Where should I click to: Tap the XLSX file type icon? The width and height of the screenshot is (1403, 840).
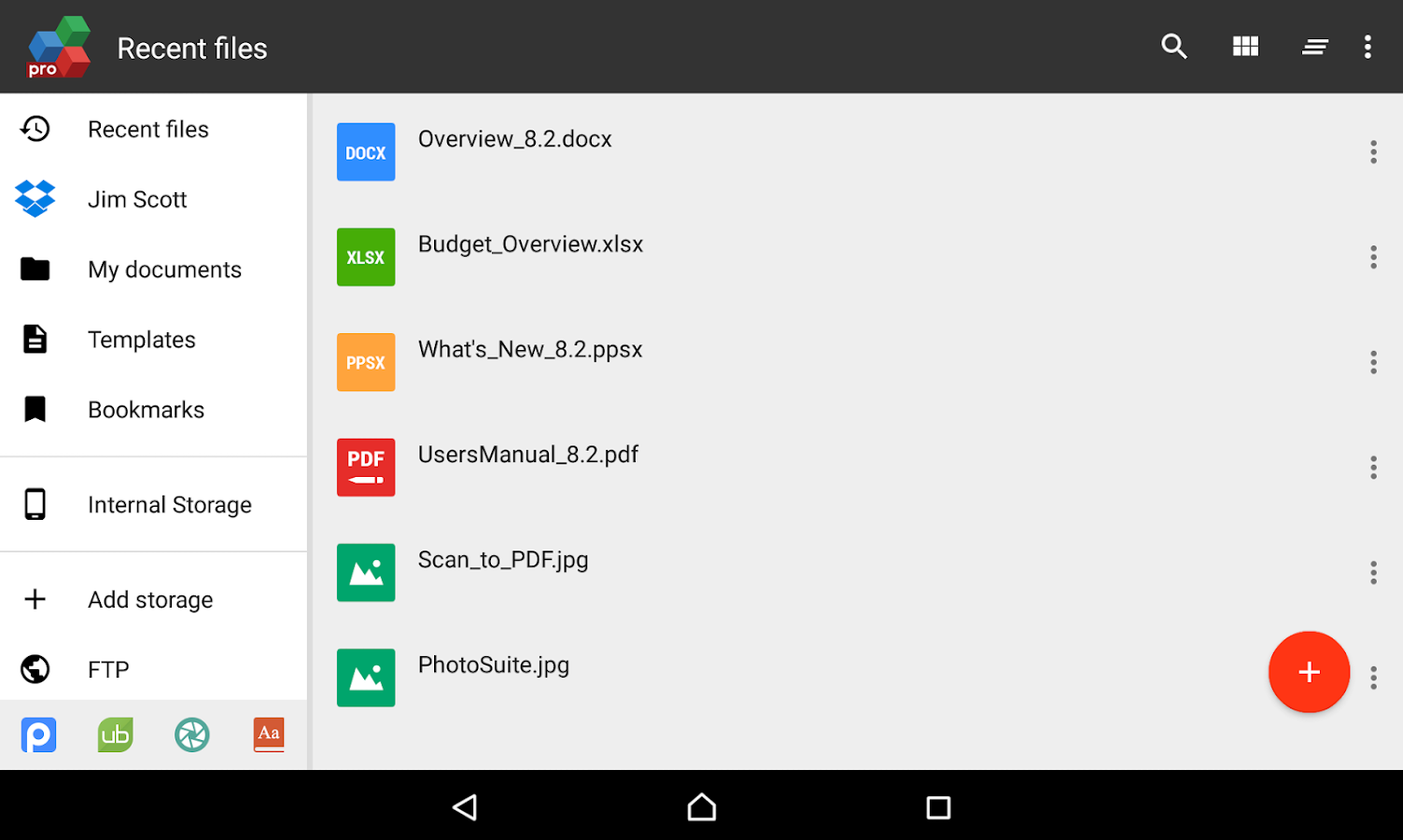tap(366, 257)
